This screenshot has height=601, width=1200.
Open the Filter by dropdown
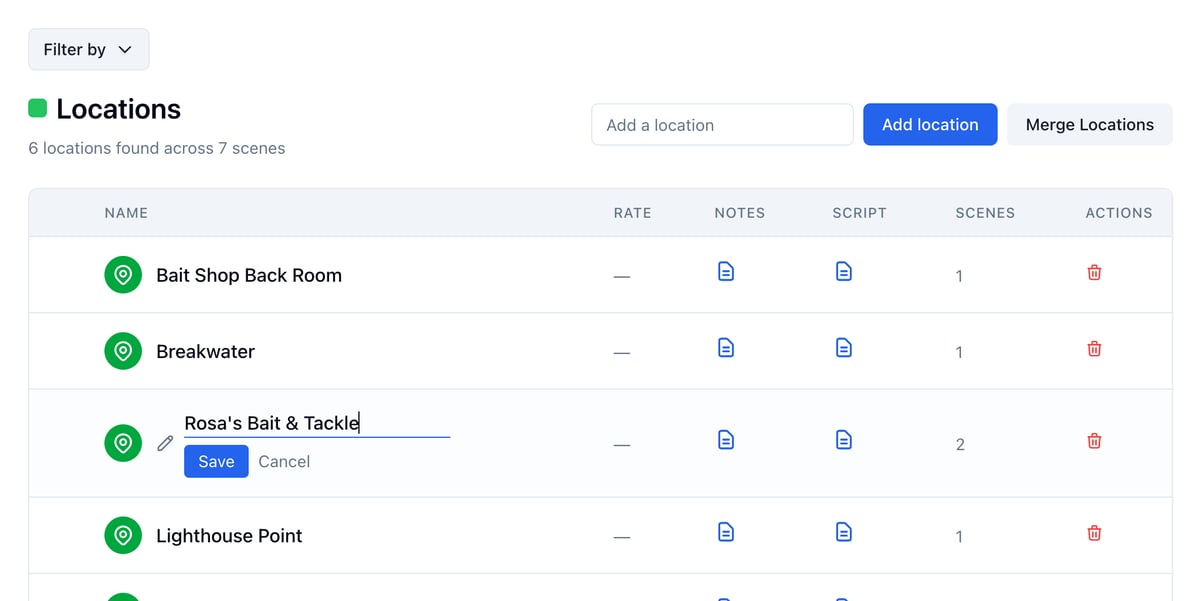coord(89,49)
